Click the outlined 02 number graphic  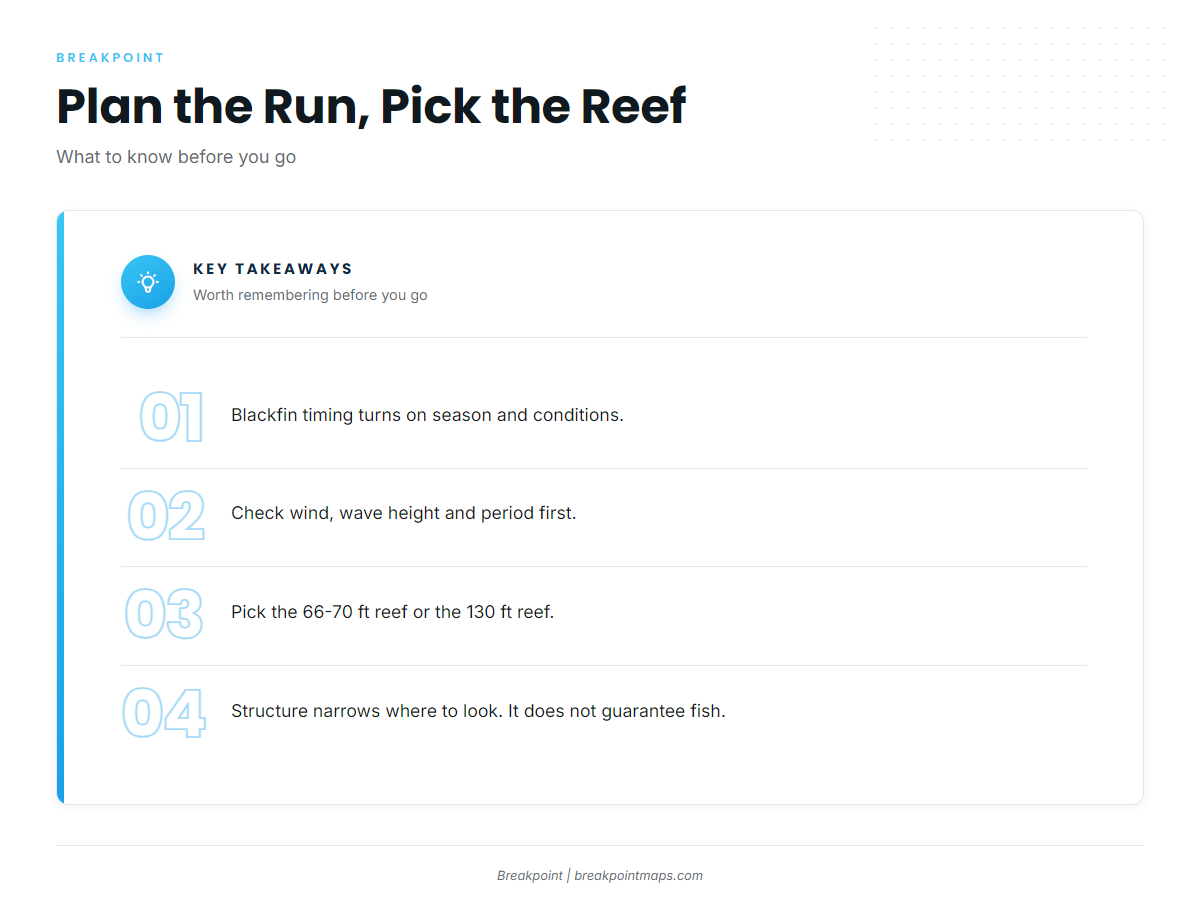click(166, 515)
